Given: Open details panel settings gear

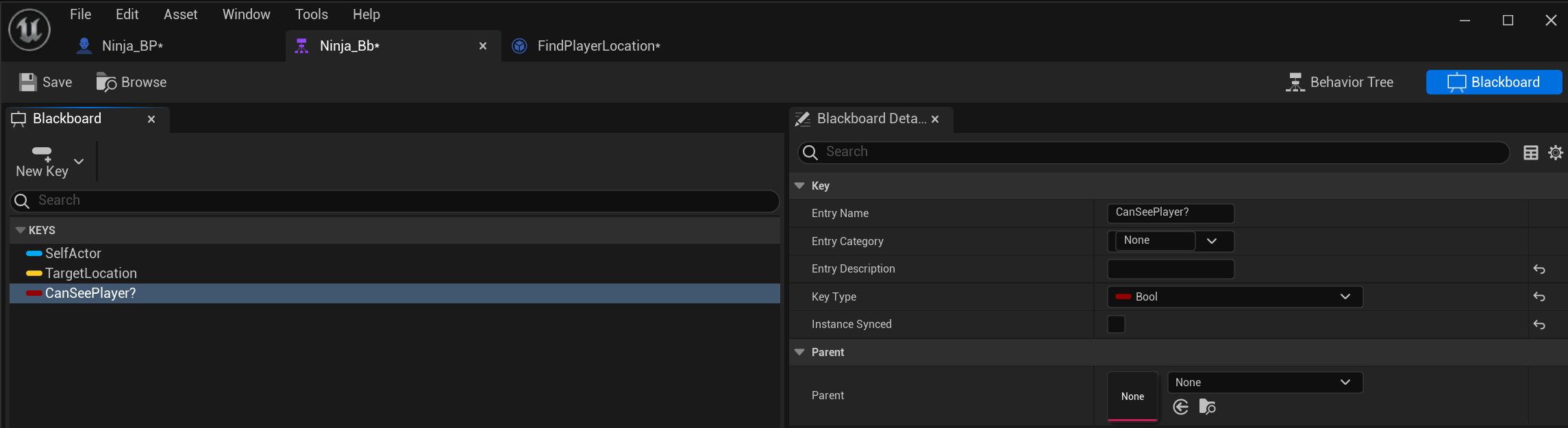Looking at the screenshot, I should coord(1556,153).
